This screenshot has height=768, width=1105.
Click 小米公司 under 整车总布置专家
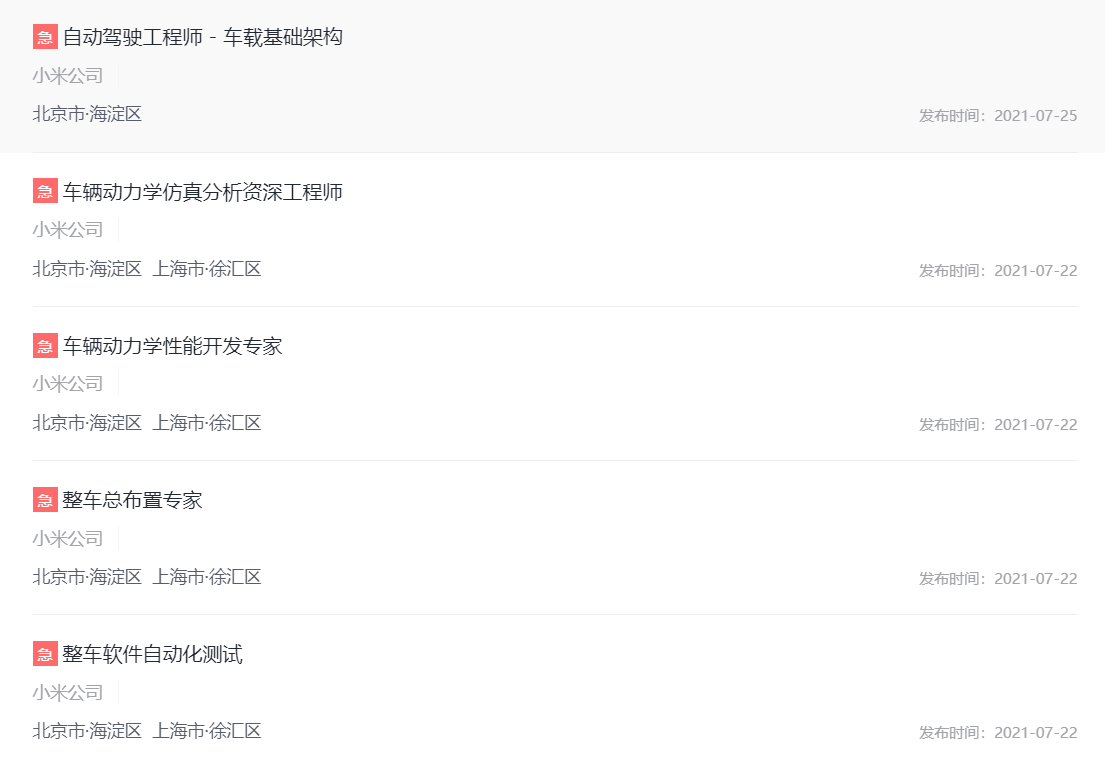68,539
